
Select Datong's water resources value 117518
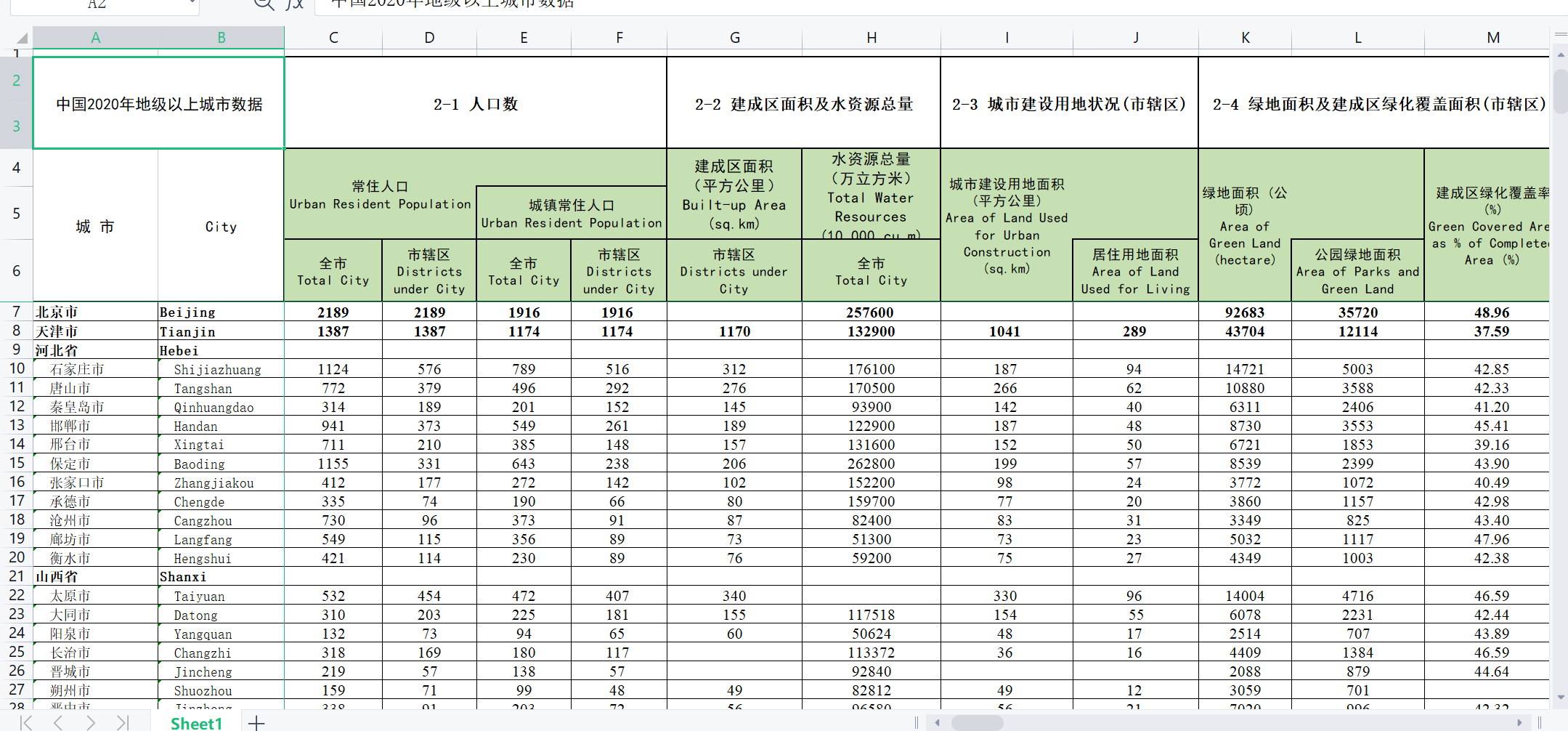[x=872, y=615]
